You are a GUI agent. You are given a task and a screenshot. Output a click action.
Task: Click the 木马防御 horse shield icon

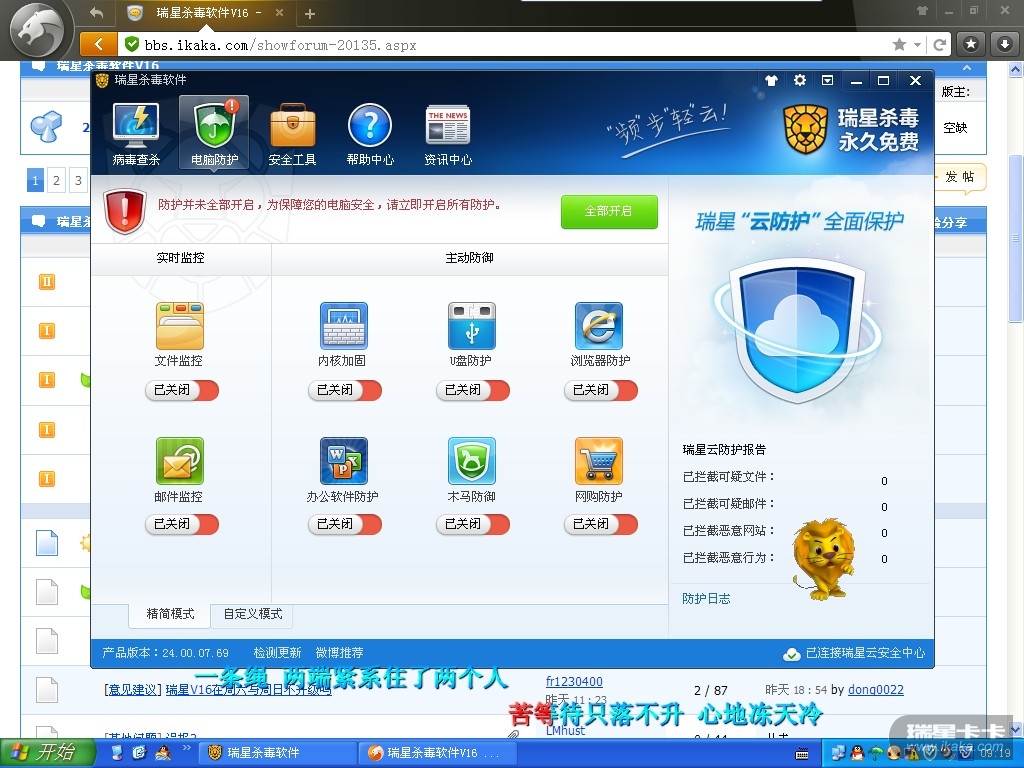point(472,461)
